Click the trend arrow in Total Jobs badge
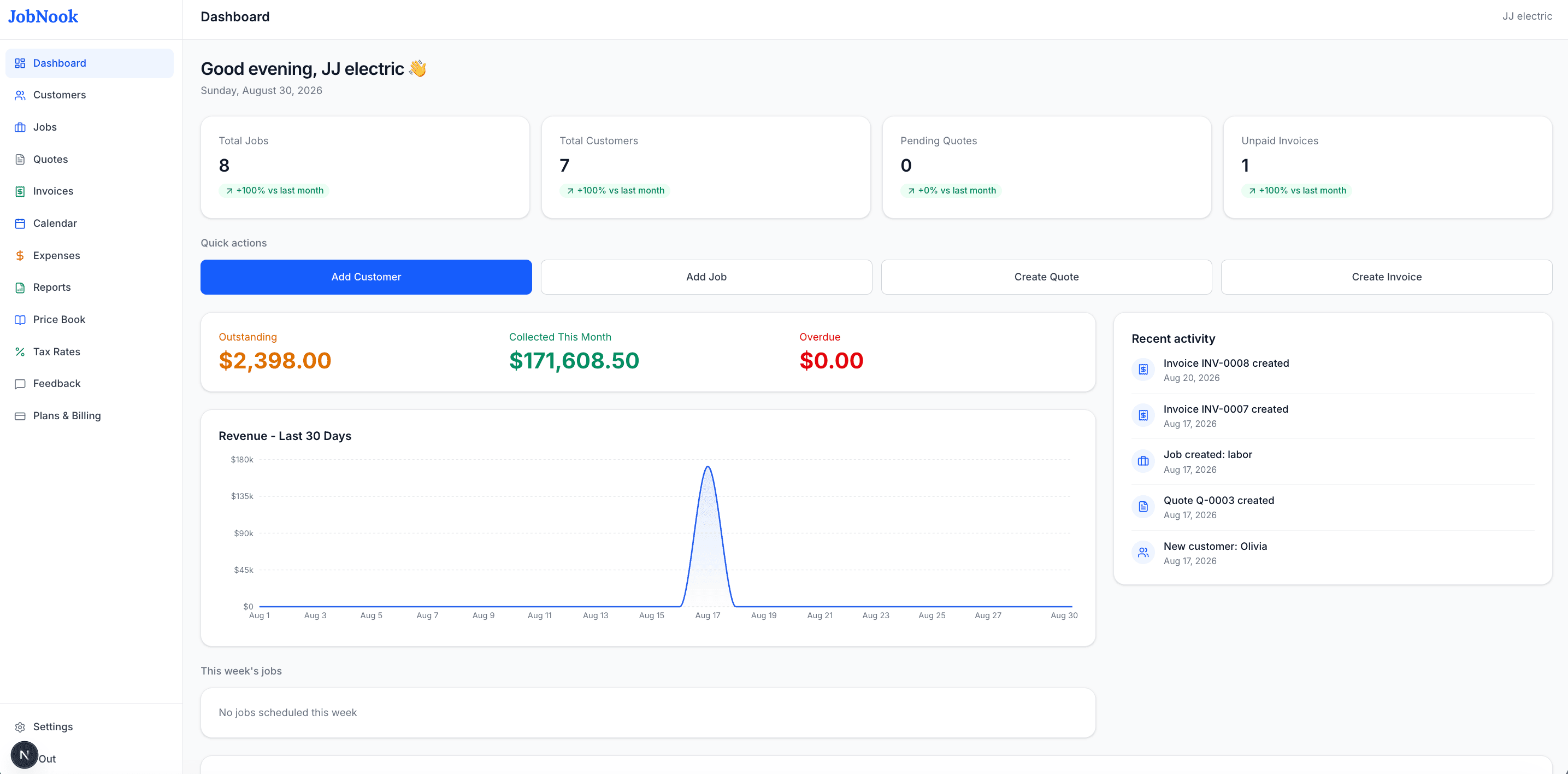This screenshot has width=1568, height=774. (x=229, y=191)
